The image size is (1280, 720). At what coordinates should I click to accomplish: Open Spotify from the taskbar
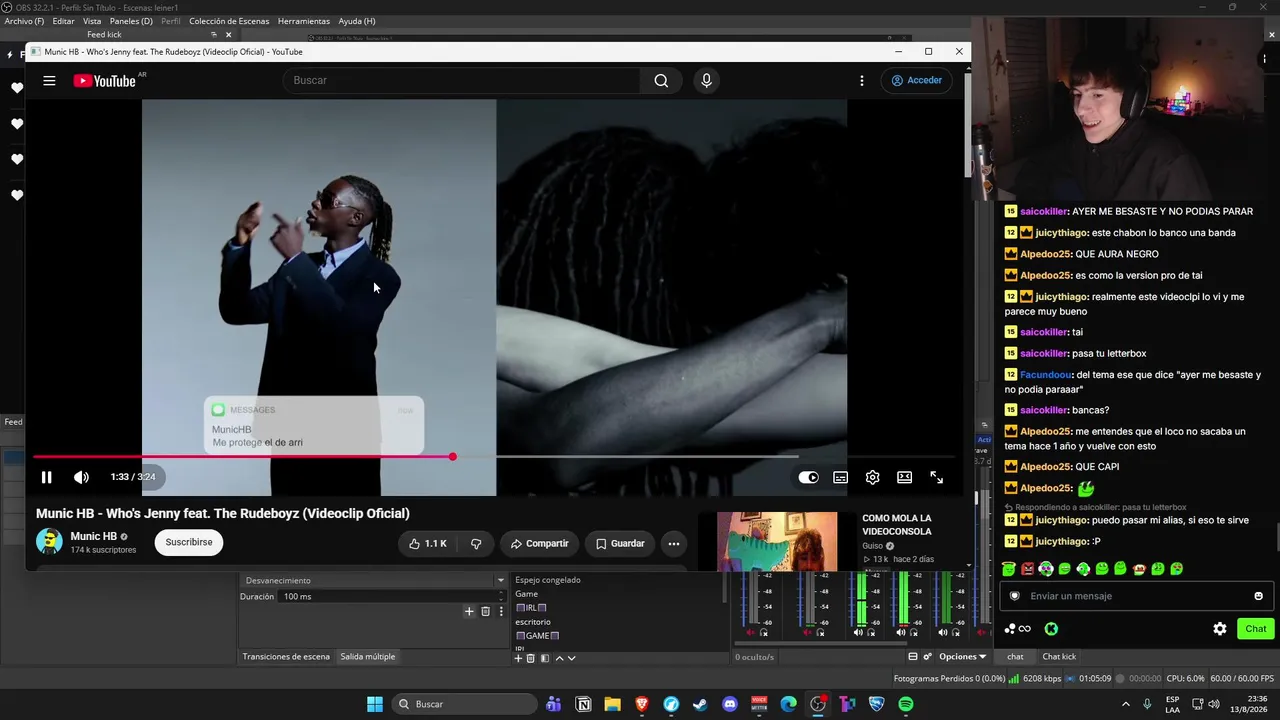click(x=905, y=704)
